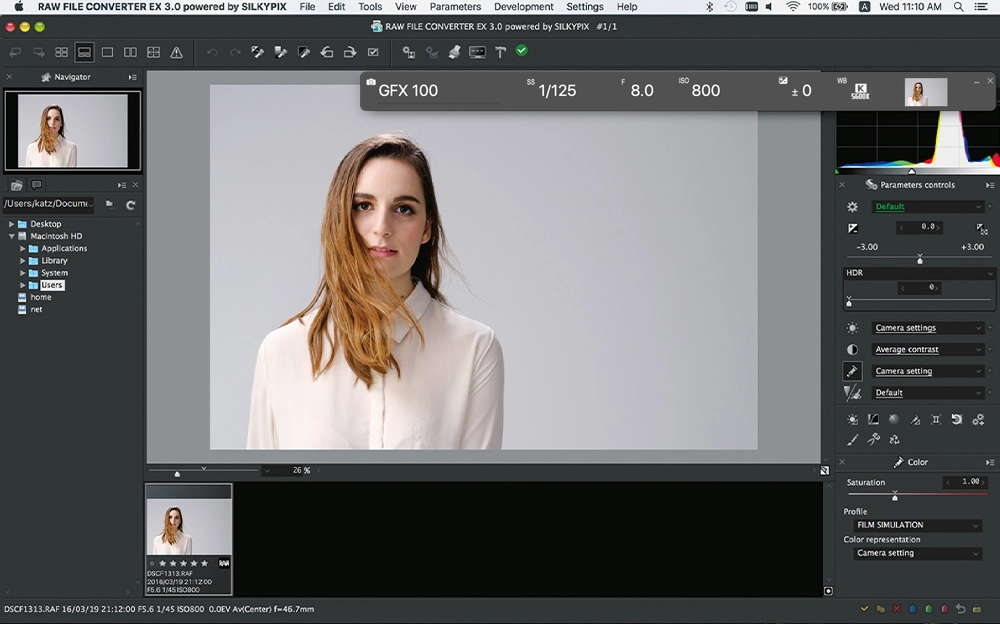
Task: Rotate image right with toolbar icon
Action: point(349,52)
